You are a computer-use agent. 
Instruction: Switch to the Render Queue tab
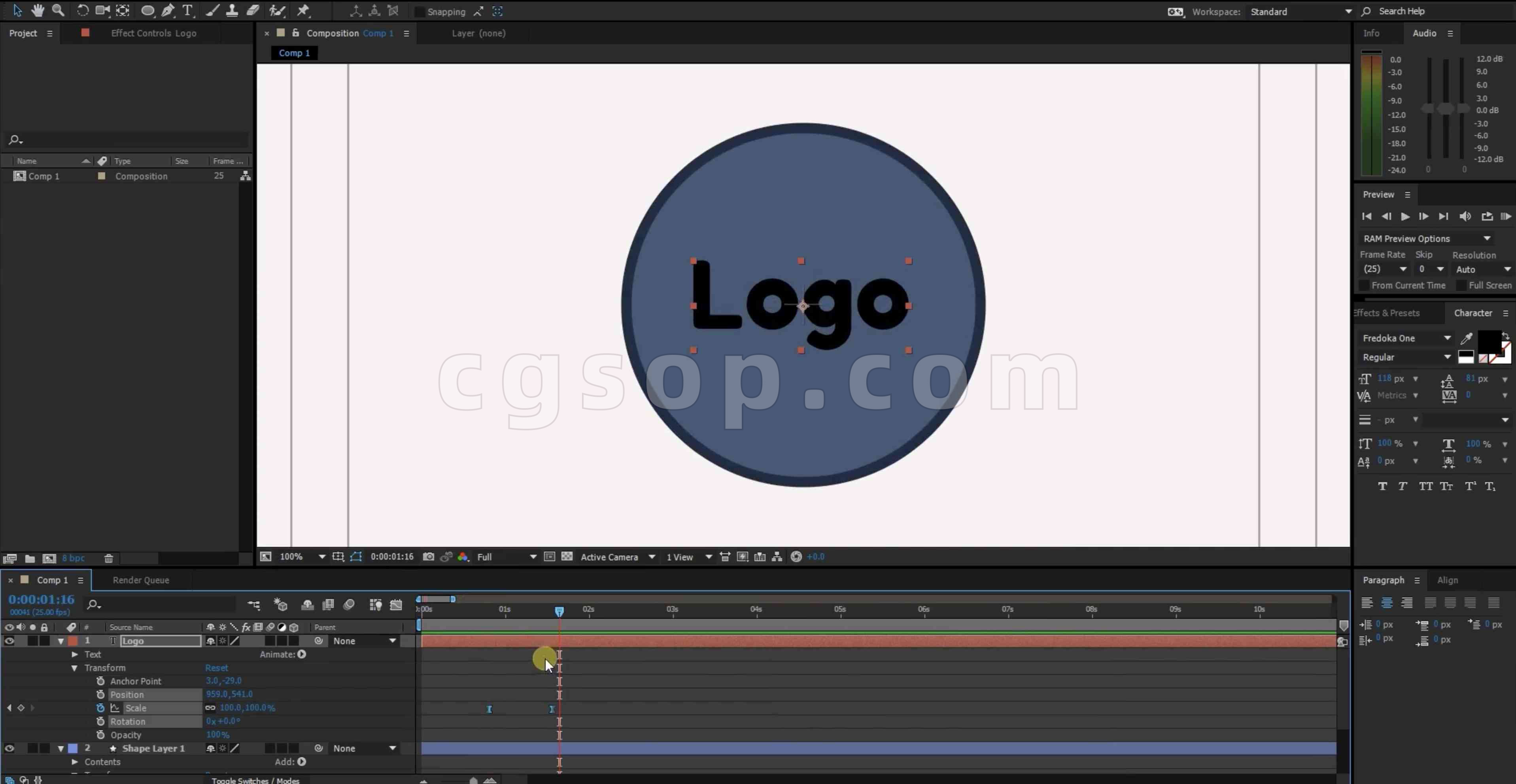pos(141,580)
